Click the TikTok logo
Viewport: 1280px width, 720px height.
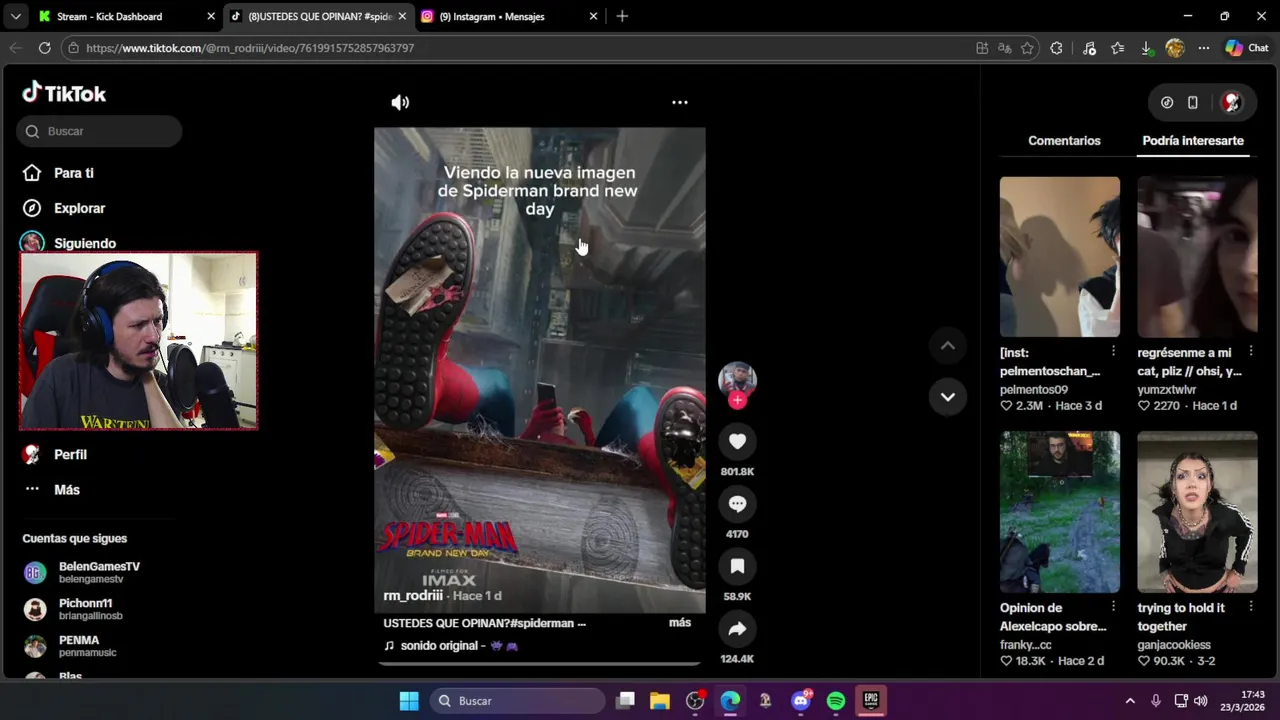pyautogui.click(x=64, y=93)
